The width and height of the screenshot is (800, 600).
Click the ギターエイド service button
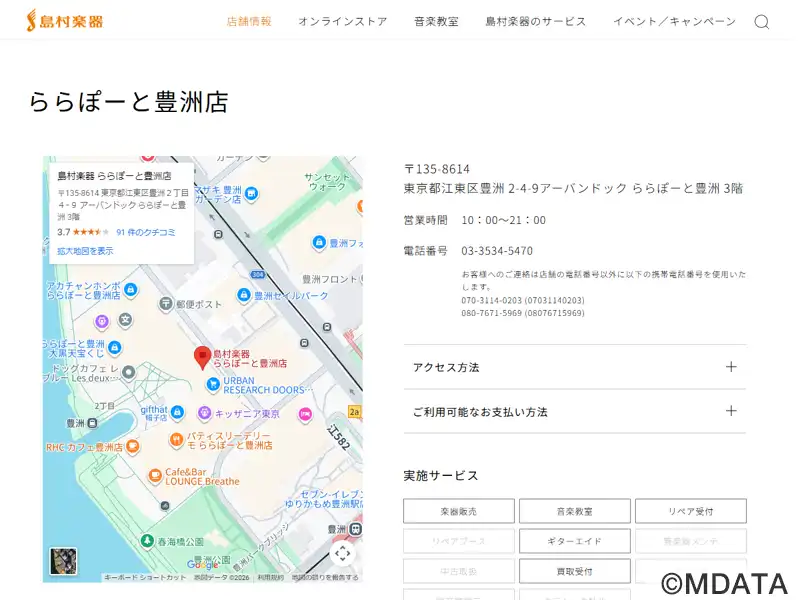(x=574, y=541)
